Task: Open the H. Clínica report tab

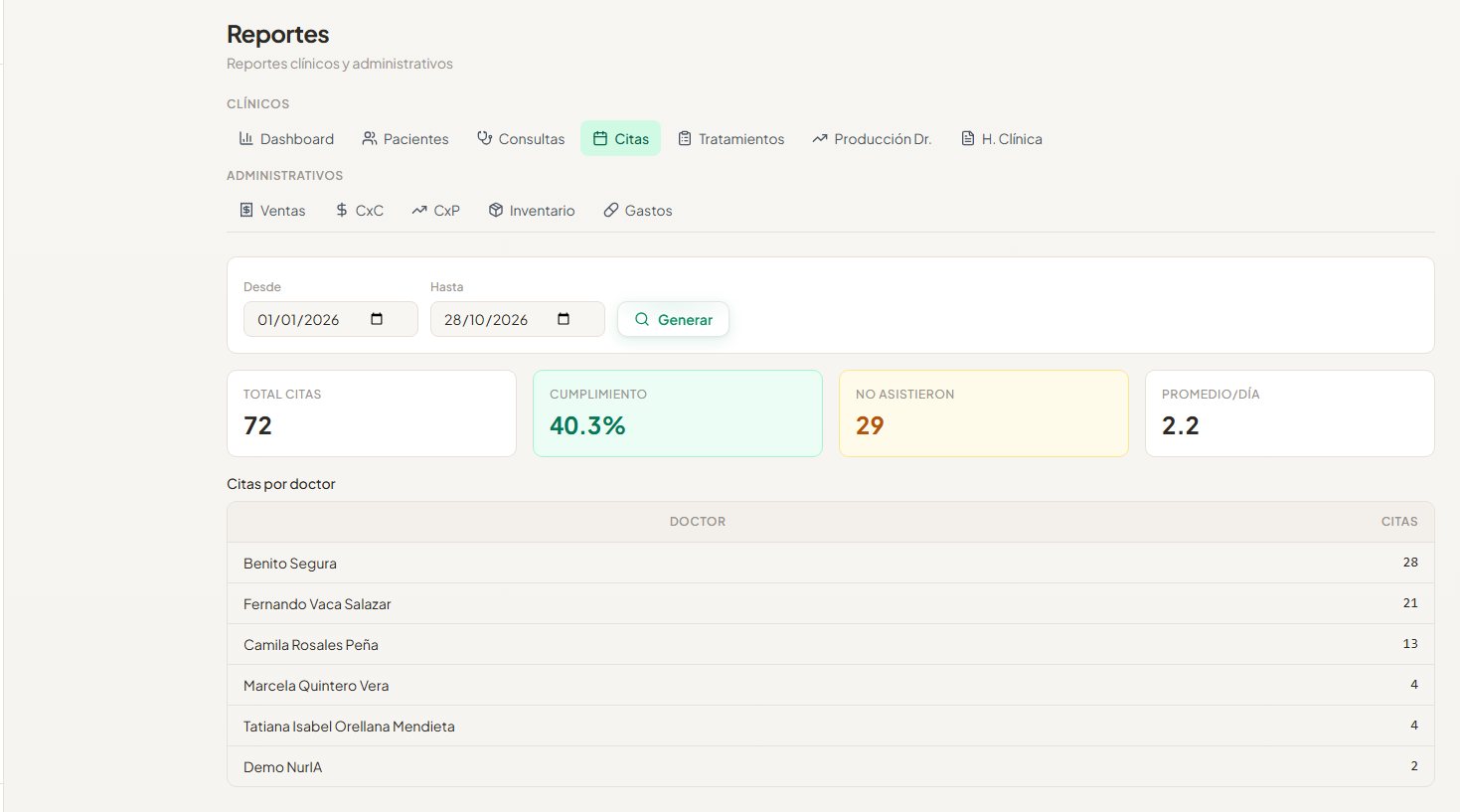Action: point(1002,139)
